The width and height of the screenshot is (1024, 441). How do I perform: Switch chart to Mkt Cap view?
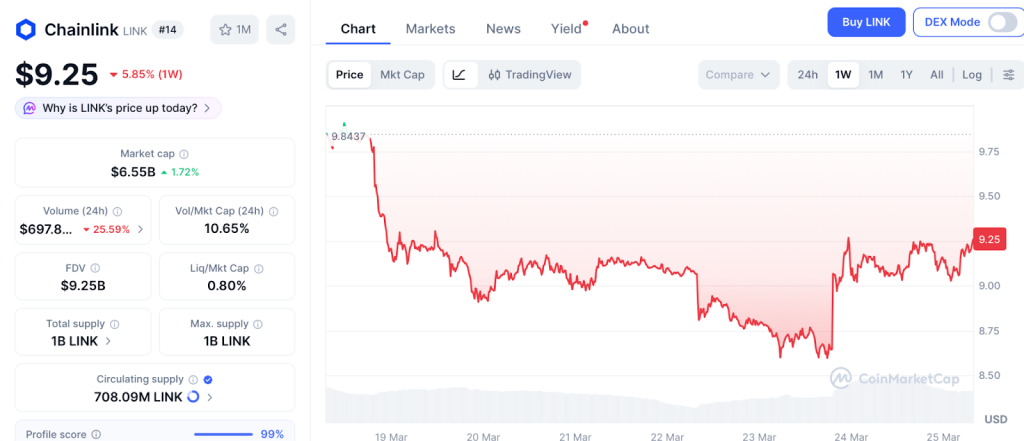[402, 75]
